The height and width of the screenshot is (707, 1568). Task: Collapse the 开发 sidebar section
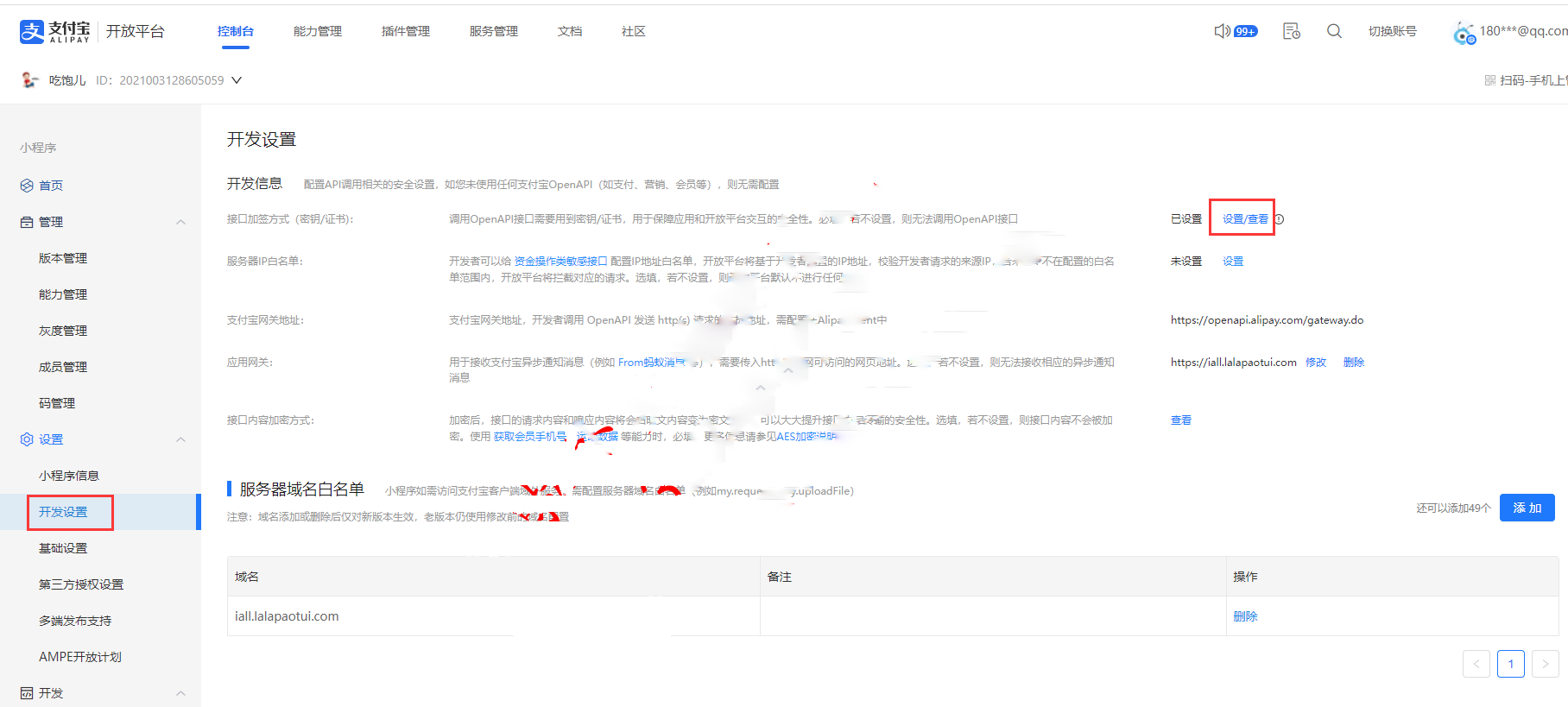[180, 693]
